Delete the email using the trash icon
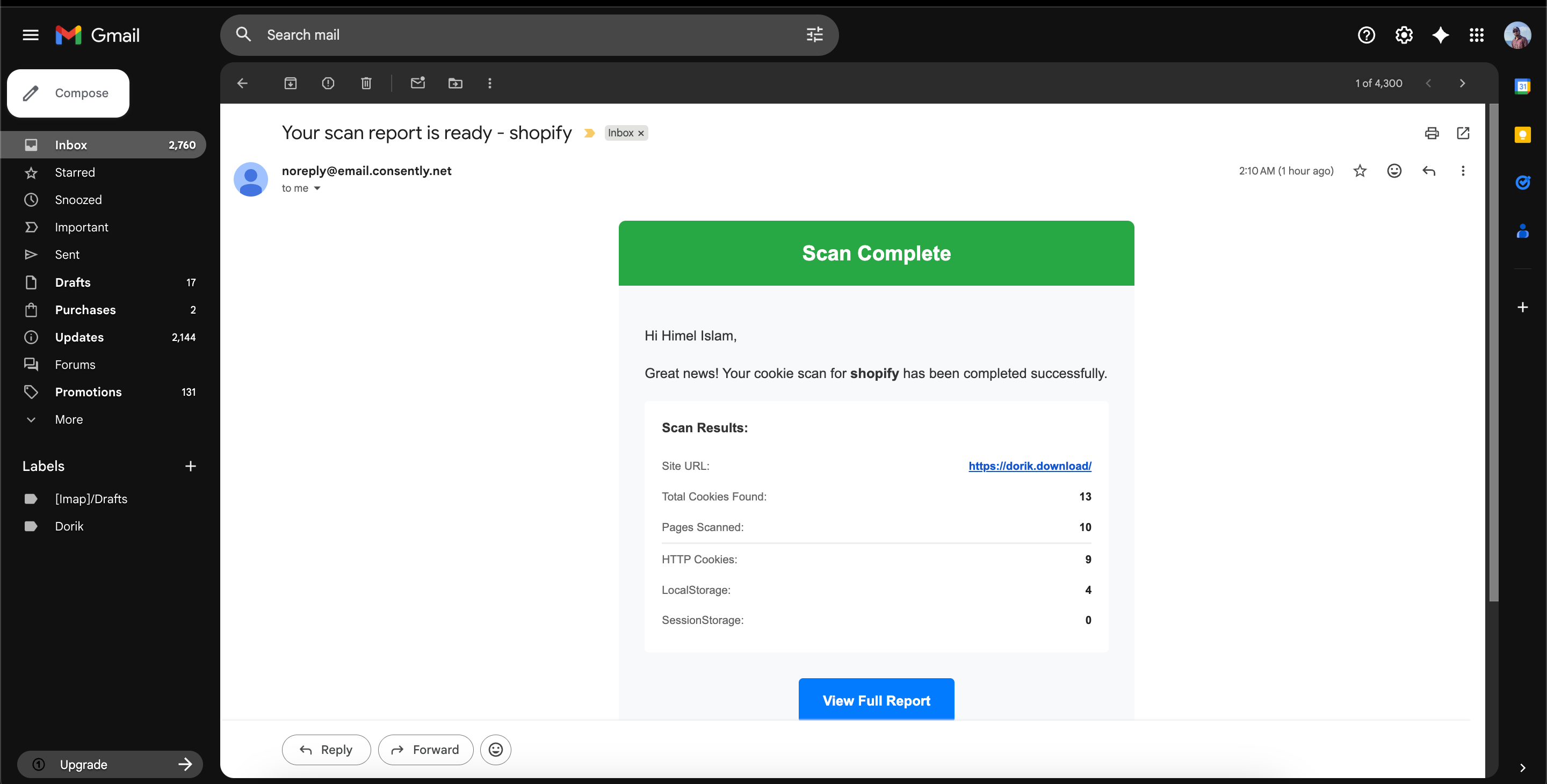The width and height of the screenshot is (1547, 784). (x=366, y=83)
